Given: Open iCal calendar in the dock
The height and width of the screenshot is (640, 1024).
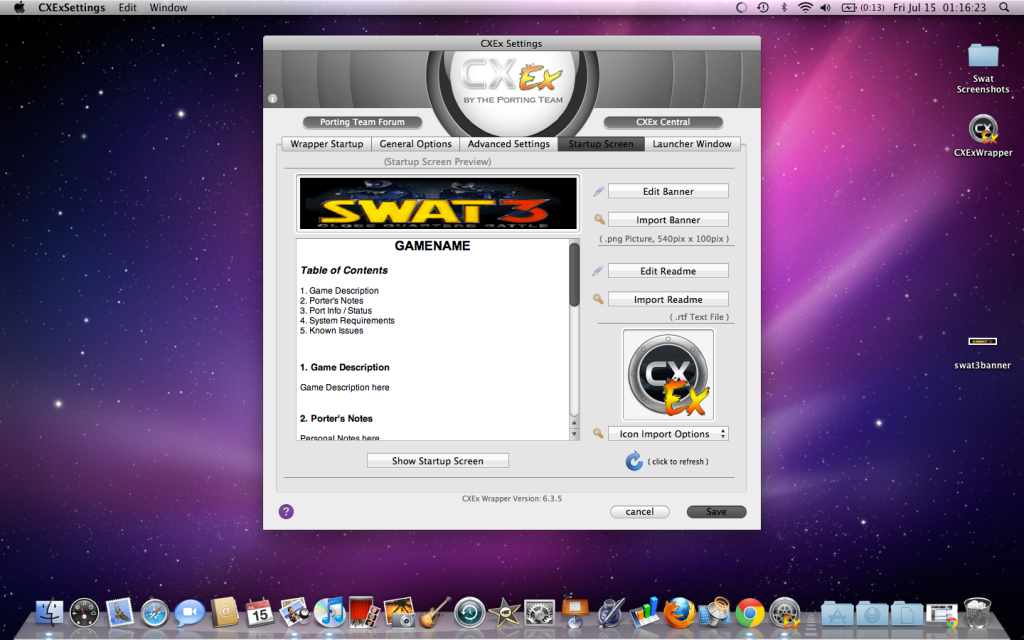Looking at the screenshot, I should point(259,613).
